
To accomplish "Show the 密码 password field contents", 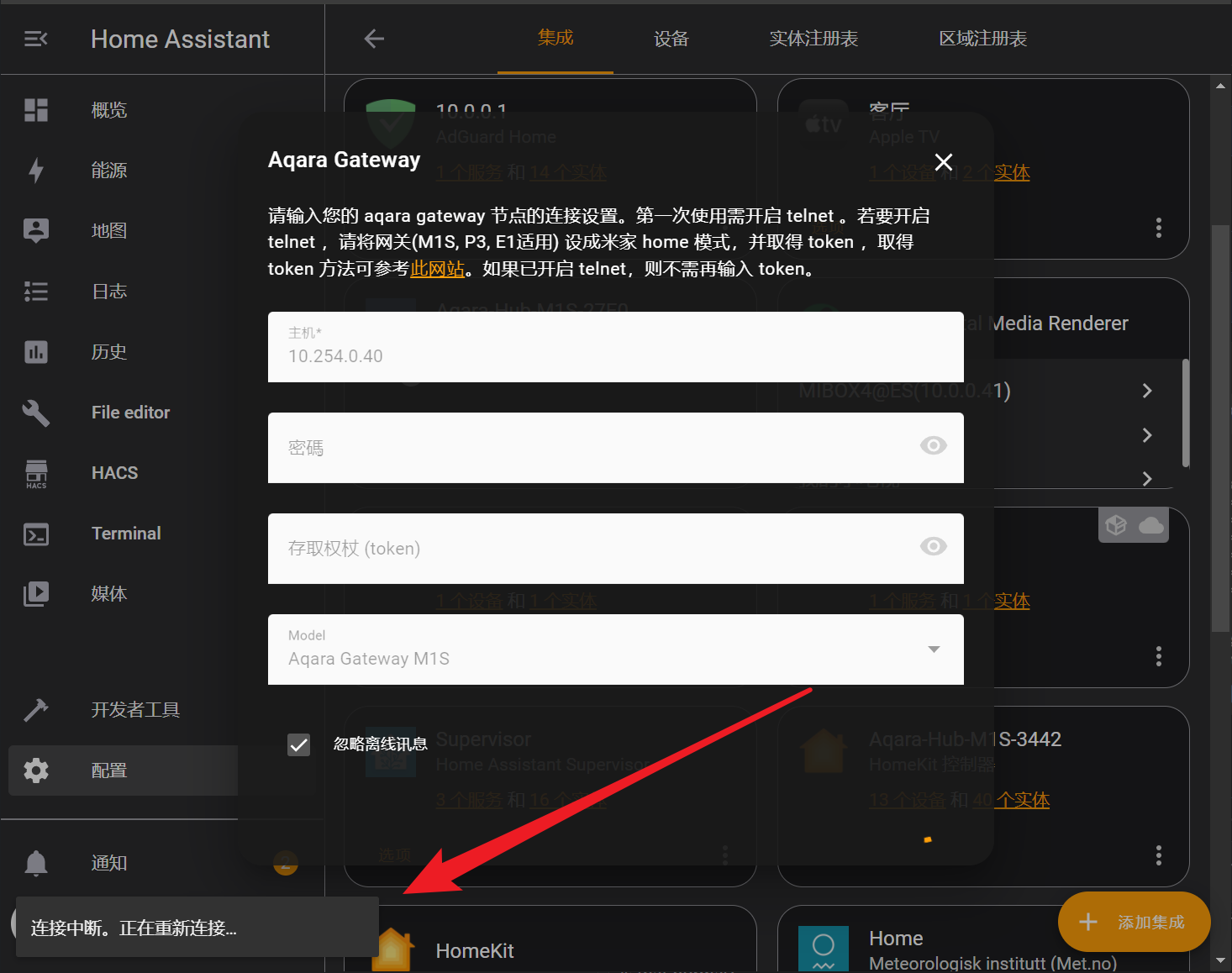I will [933, 445].
